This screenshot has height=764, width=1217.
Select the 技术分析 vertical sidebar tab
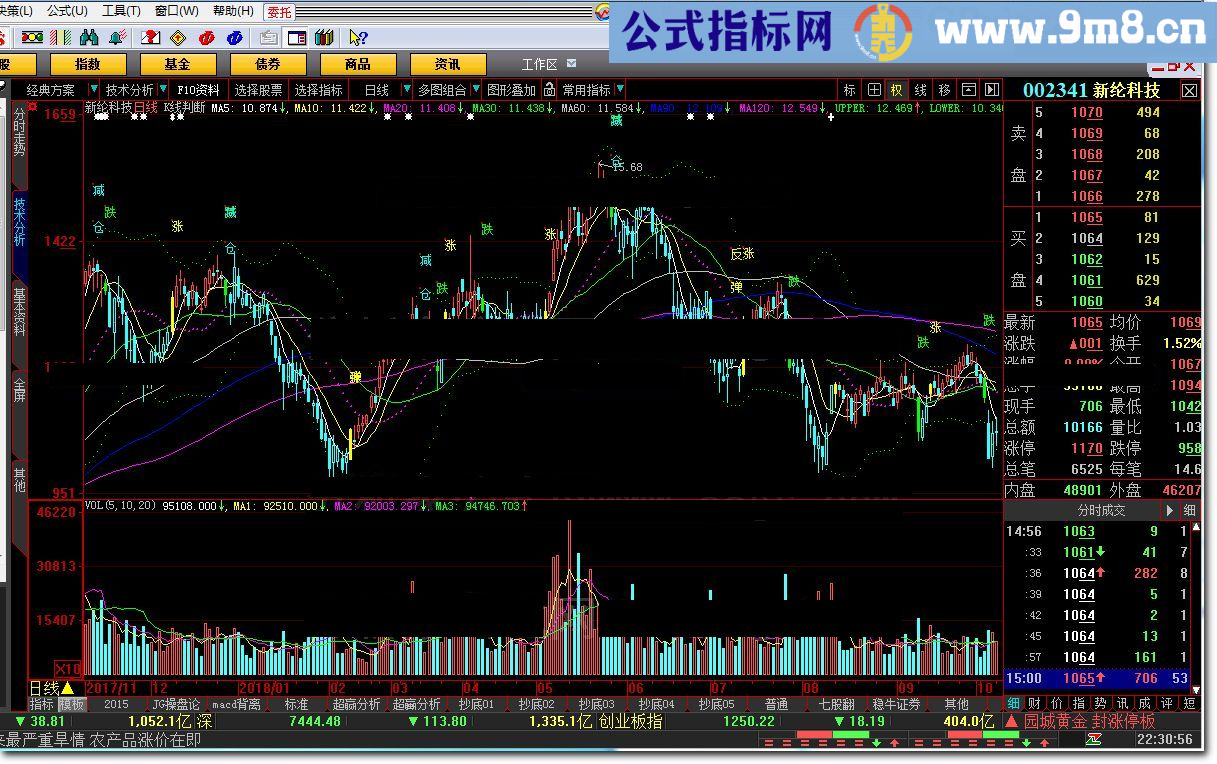[19, 222]
